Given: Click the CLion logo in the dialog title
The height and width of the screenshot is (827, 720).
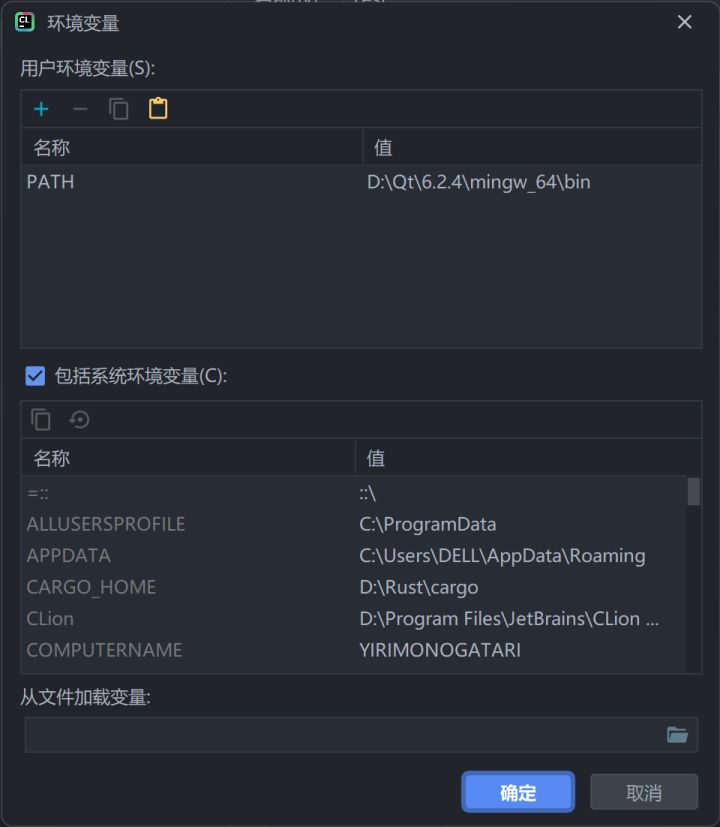Looking at the screenshot, I should pos(23,21).
